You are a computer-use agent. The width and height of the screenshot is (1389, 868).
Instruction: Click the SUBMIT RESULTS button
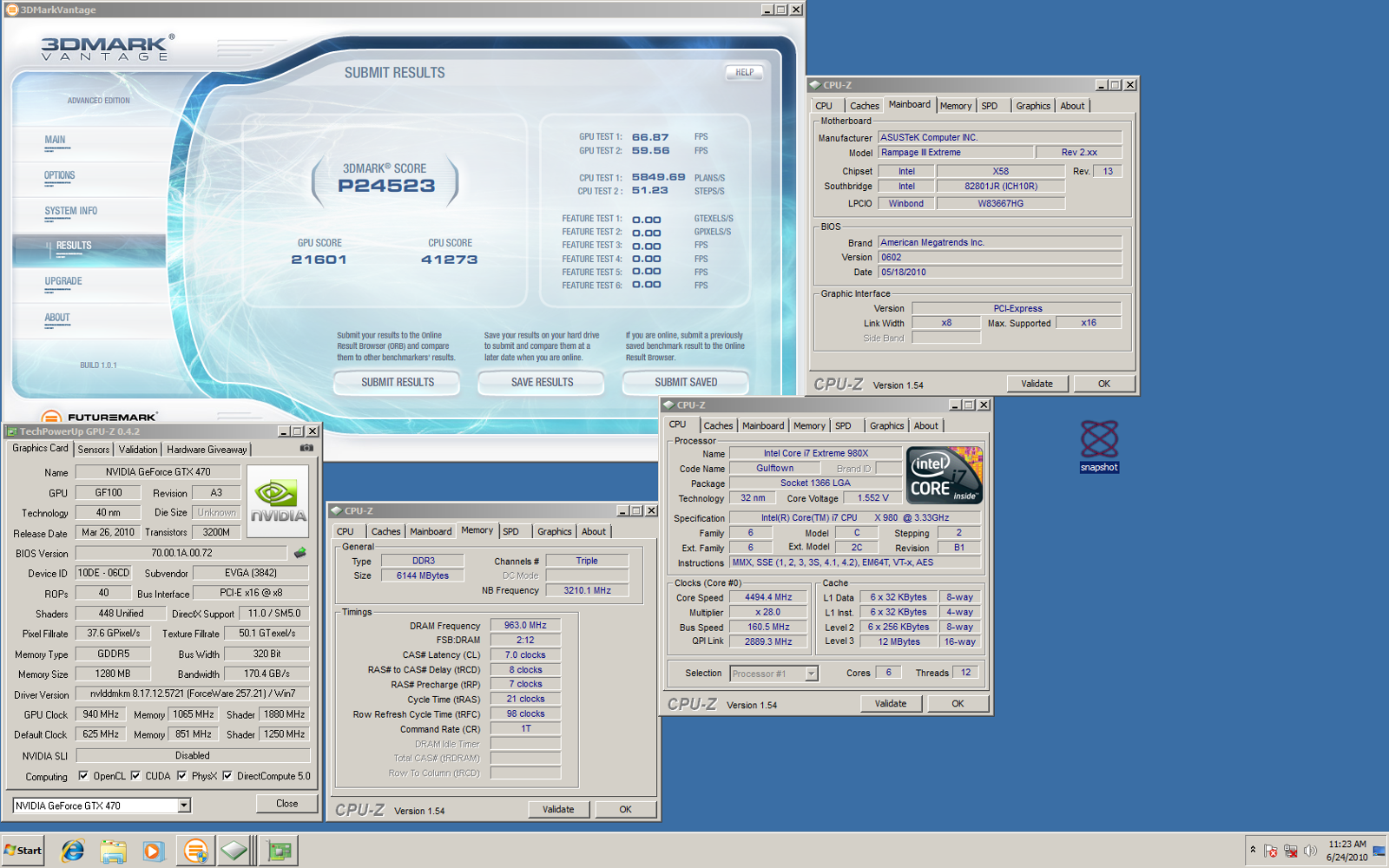(398, 382)
